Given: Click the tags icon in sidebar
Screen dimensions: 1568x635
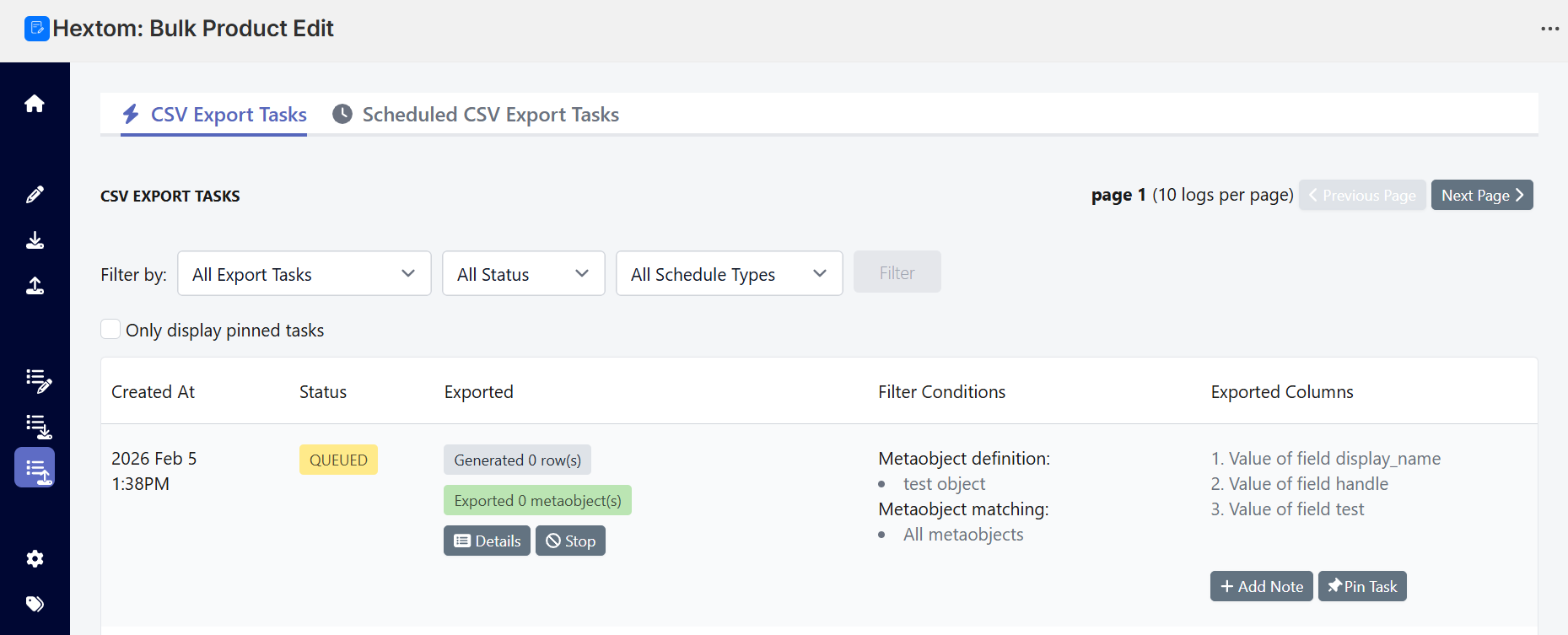Looking at the screenshot, I should [35, 604].
